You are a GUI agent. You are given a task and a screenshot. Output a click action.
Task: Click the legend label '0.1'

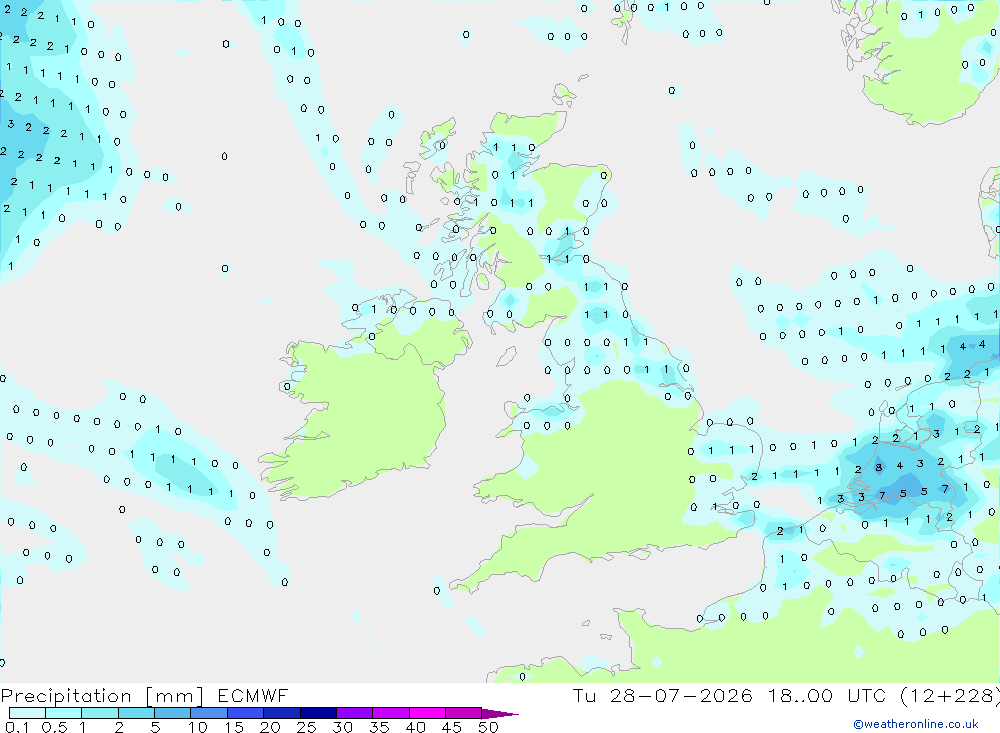tap(17, 727)
